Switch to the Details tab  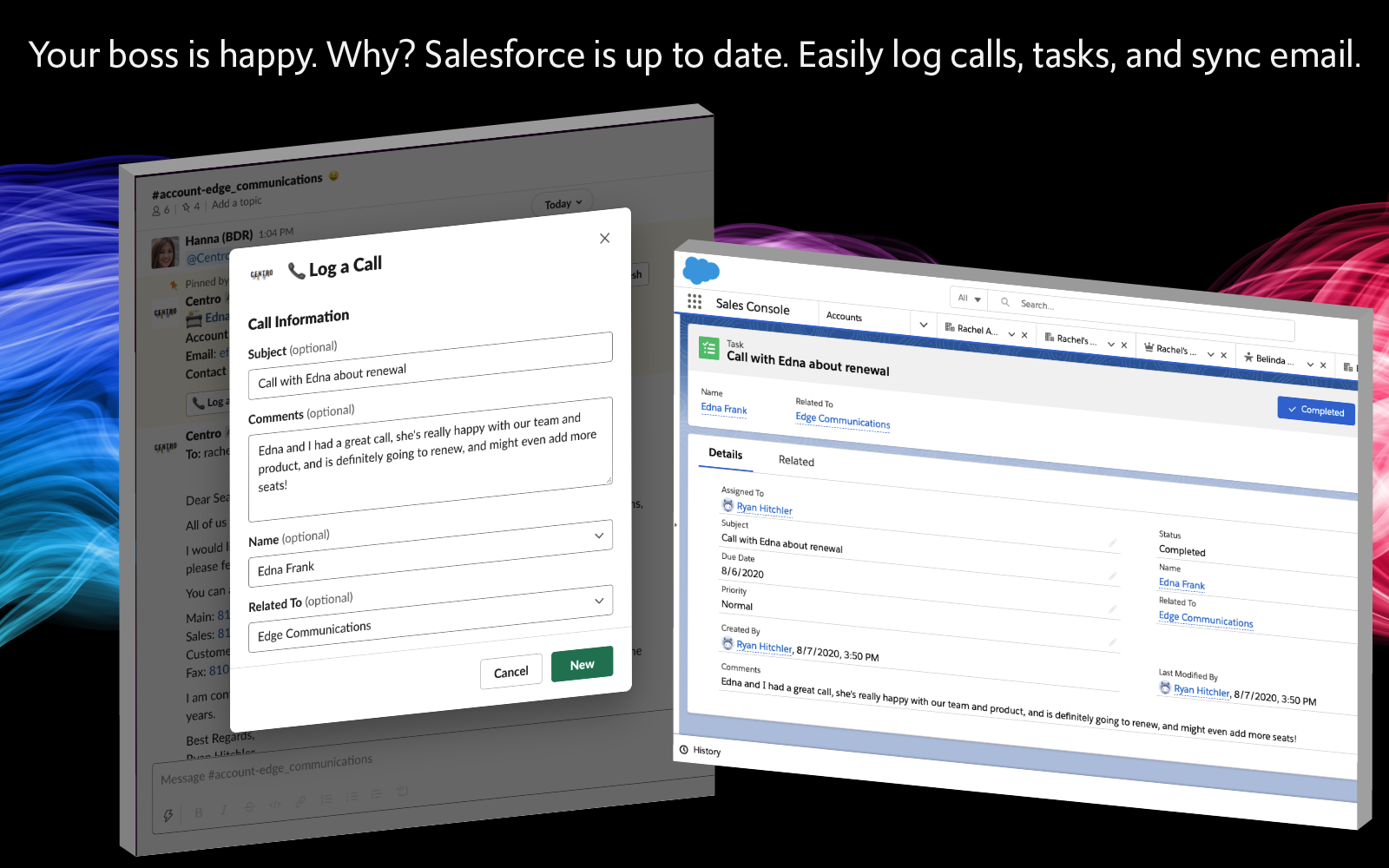point(725,454)
